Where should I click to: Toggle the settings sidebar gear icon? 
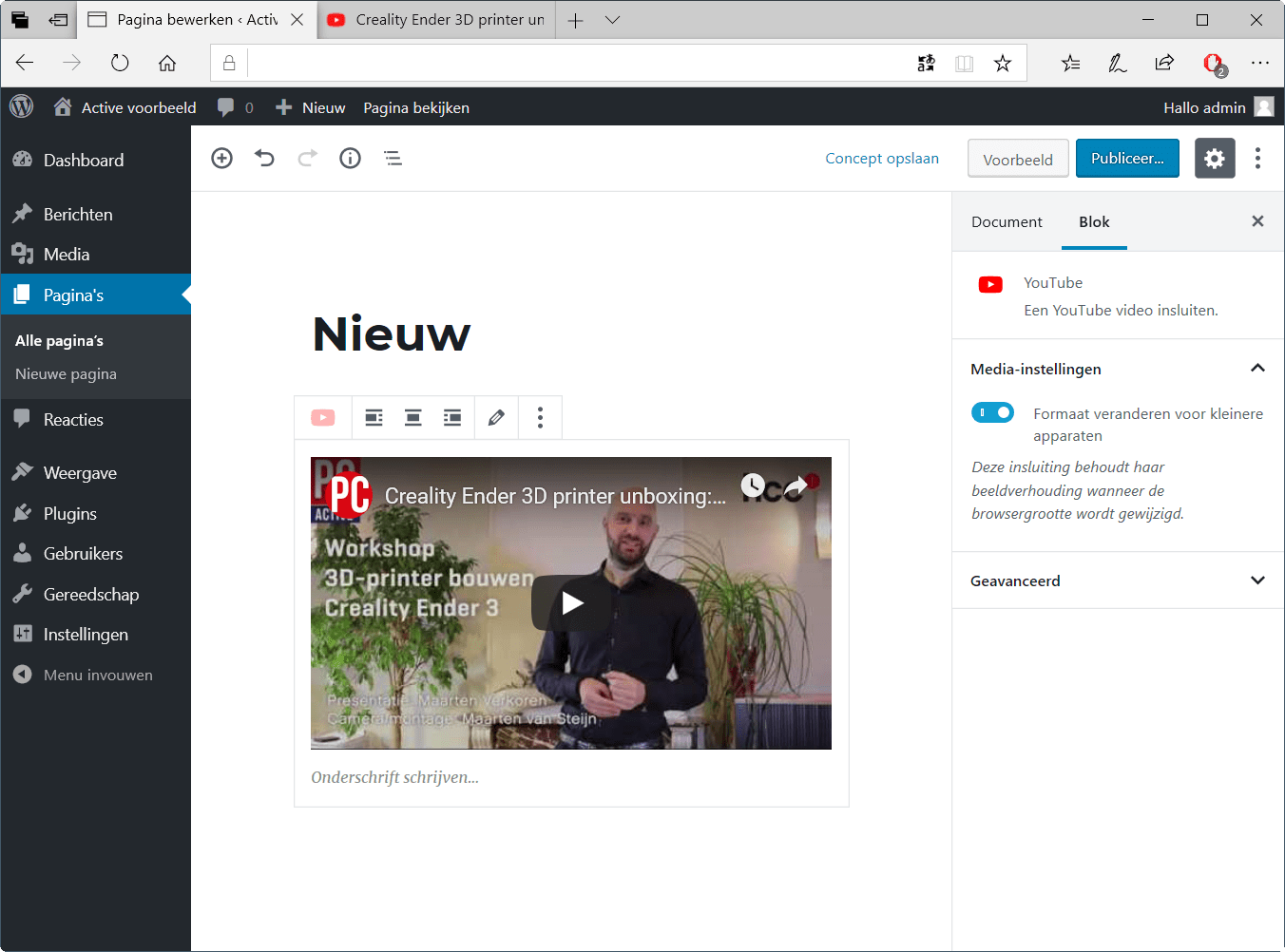(1215, 159)
